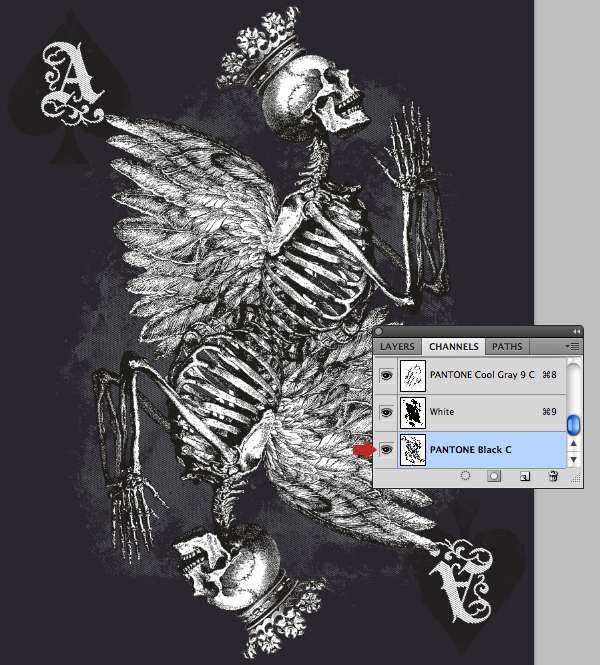Select the PANTONE Cool Gray 9 C channel name
The image size is (600, 665).
pos(482,375)
